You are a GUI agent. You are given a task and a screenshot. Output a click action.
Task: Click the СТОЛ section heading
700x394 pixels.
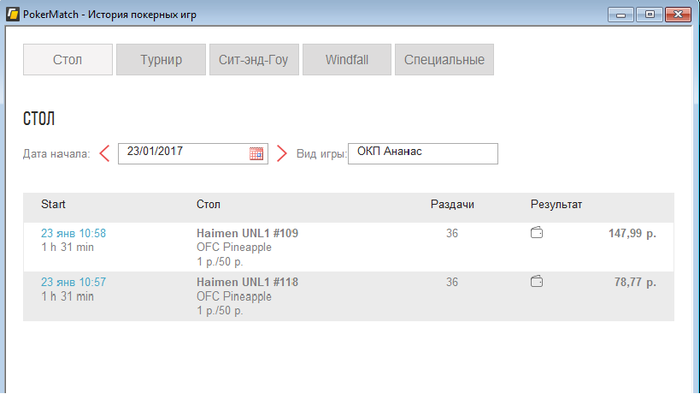point(39,119)
